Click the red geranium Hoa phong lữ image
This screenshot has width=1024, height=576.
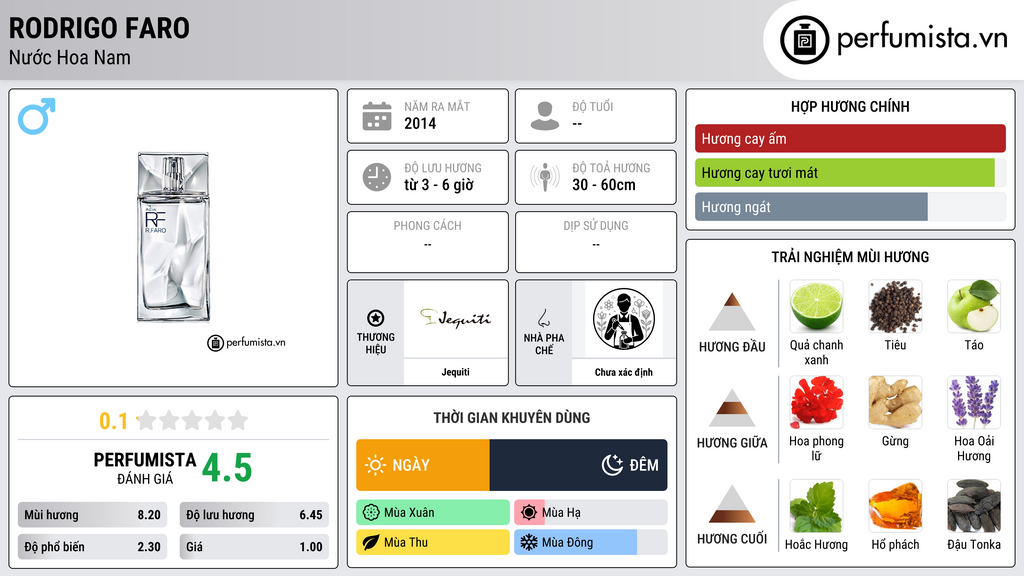click(x=816, y=402)
